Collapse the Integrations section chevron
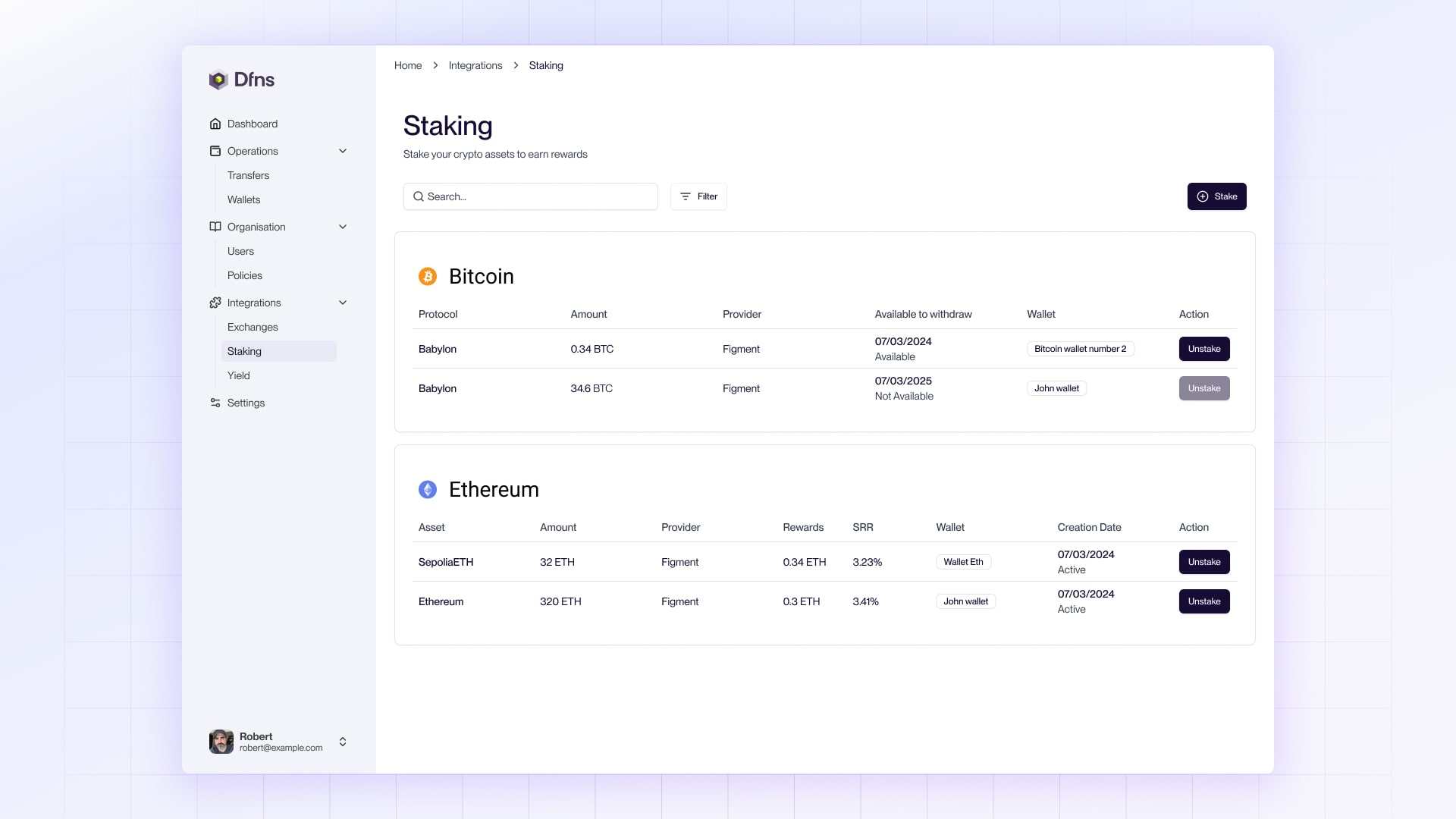This screenshot has width=1456, height=819. tap(343, 303)
